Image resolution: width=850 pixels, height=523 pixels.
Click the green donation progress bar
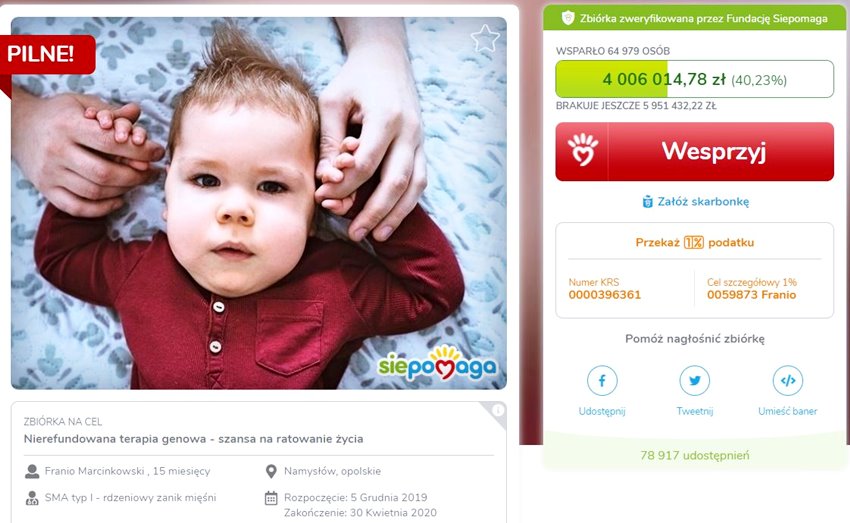point(694,79)
